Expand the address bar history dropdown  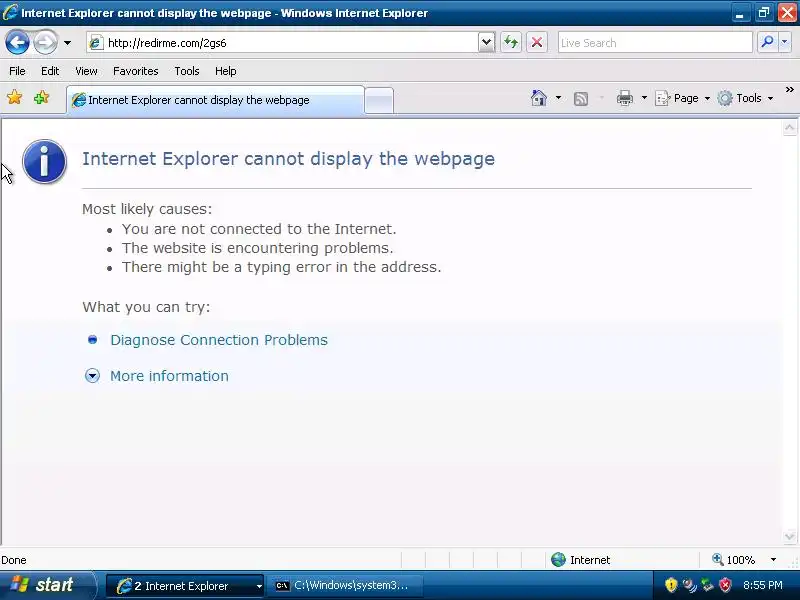487,42
